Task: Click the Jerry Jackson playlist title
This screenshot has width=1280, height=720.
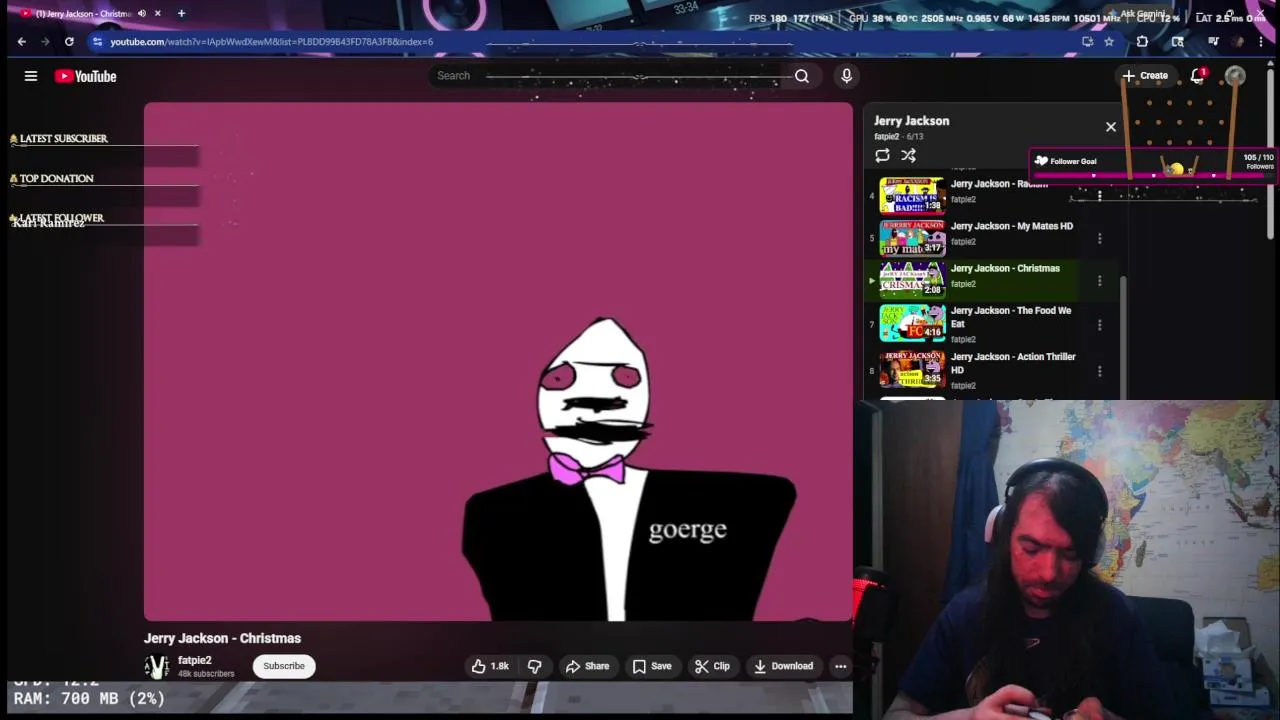Action: (912, 121)
